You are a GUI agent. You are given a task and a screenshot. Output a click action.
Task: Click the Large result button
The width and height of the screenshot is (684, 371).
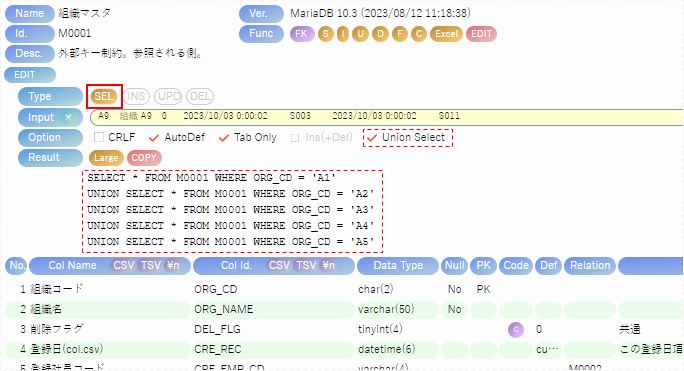(106, 158)
